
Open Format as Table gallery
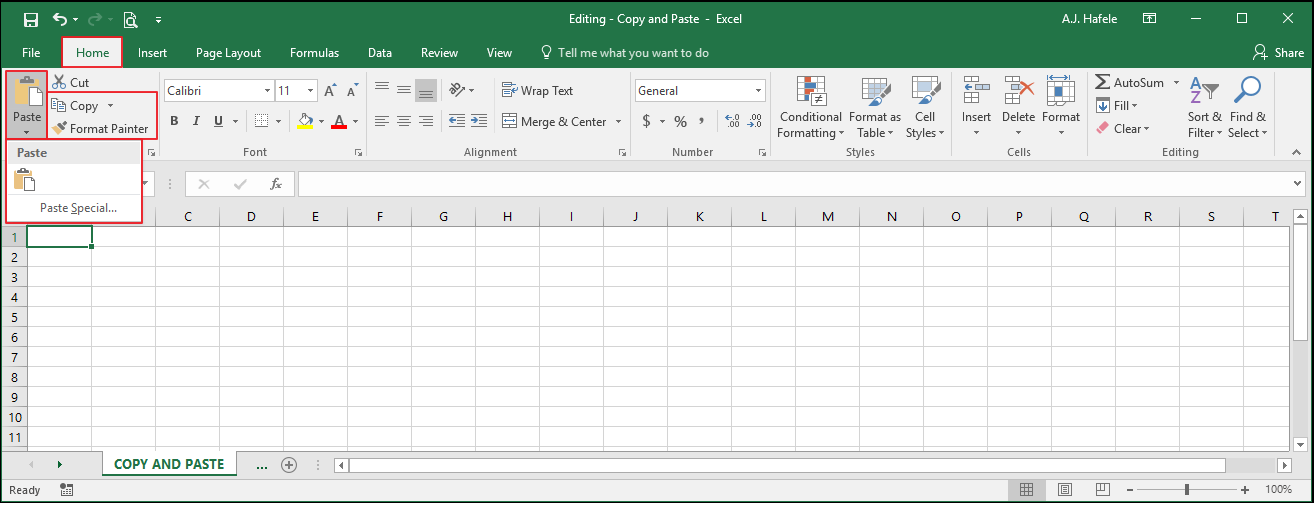click(875, 108)
